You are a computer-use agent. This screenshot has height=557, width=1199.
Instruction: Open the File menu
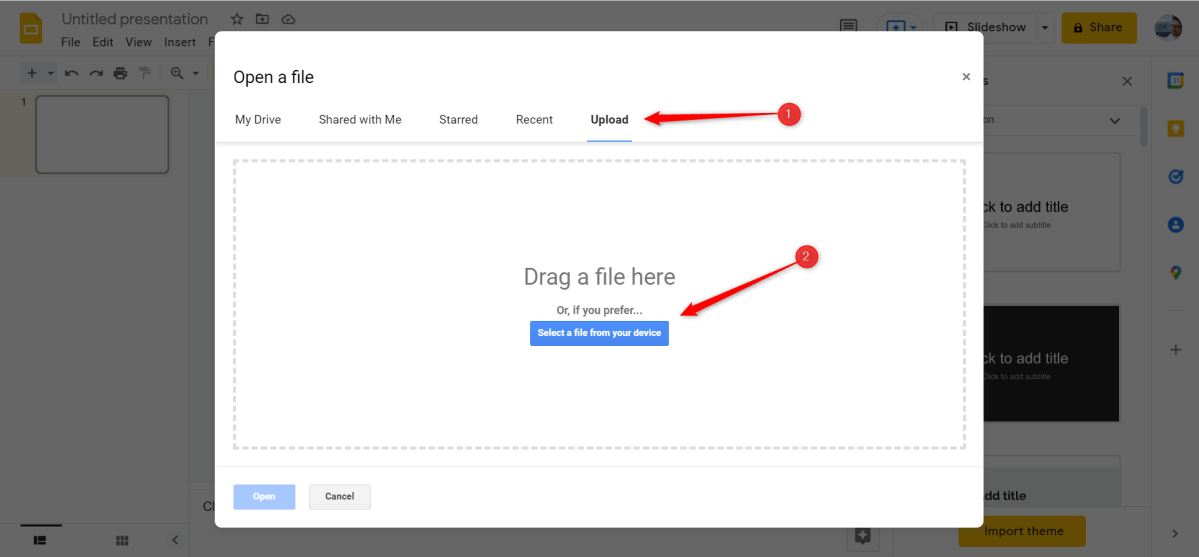click(x=70, y=42)
